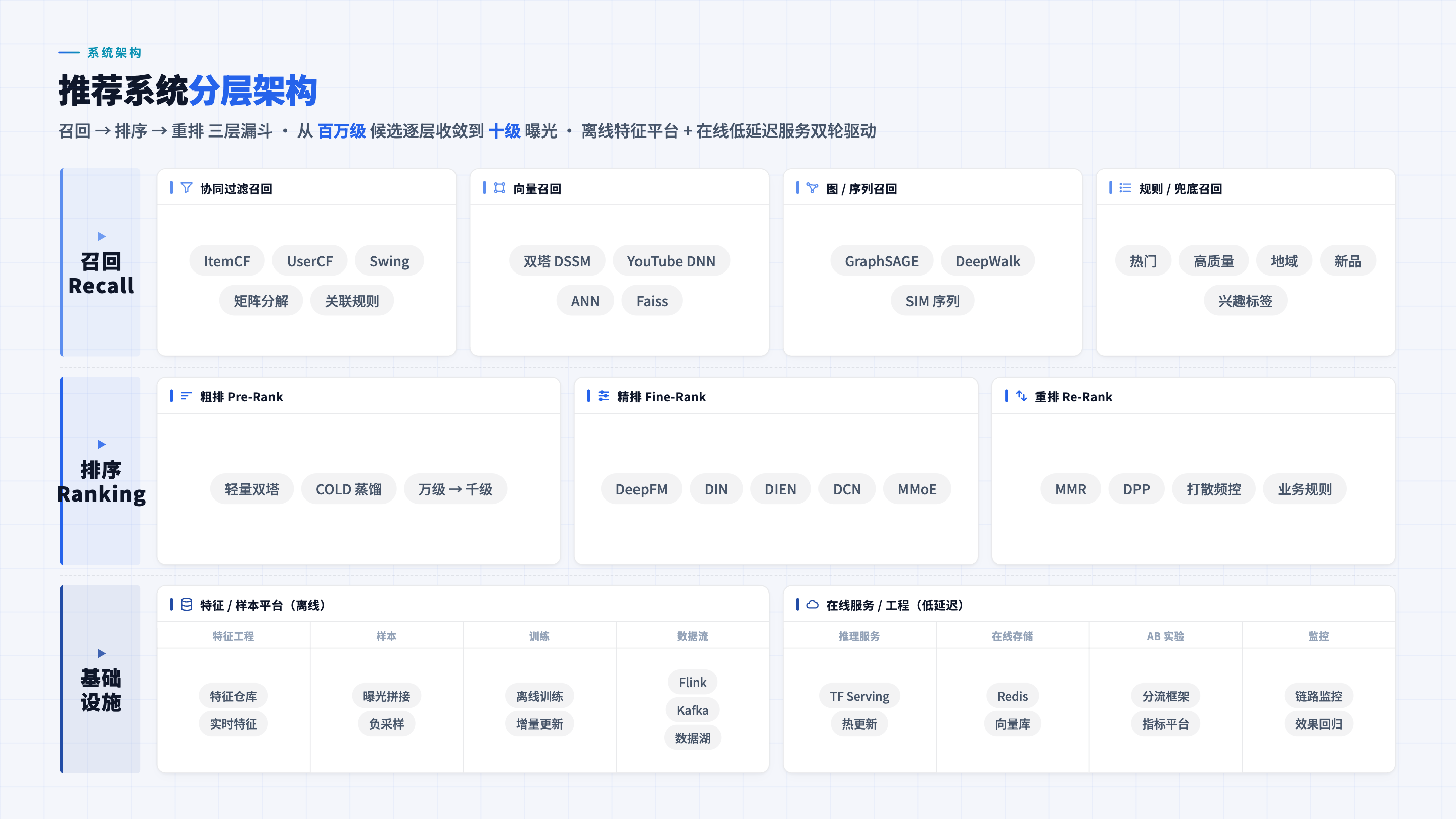
Task: Click the DIEN tag
Action: 781,489
